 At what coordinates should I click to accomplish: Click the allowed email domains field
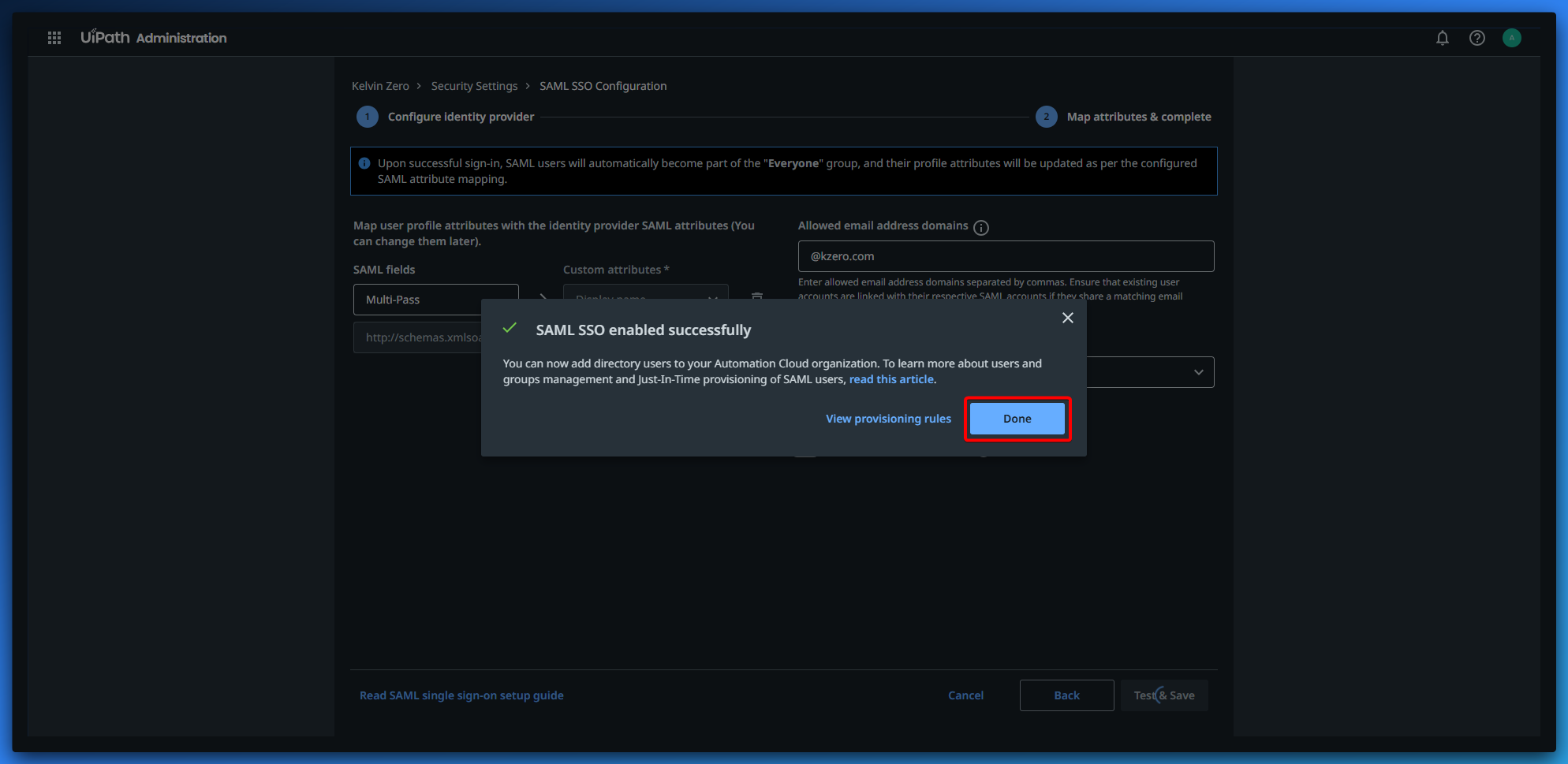point(1006,256)
